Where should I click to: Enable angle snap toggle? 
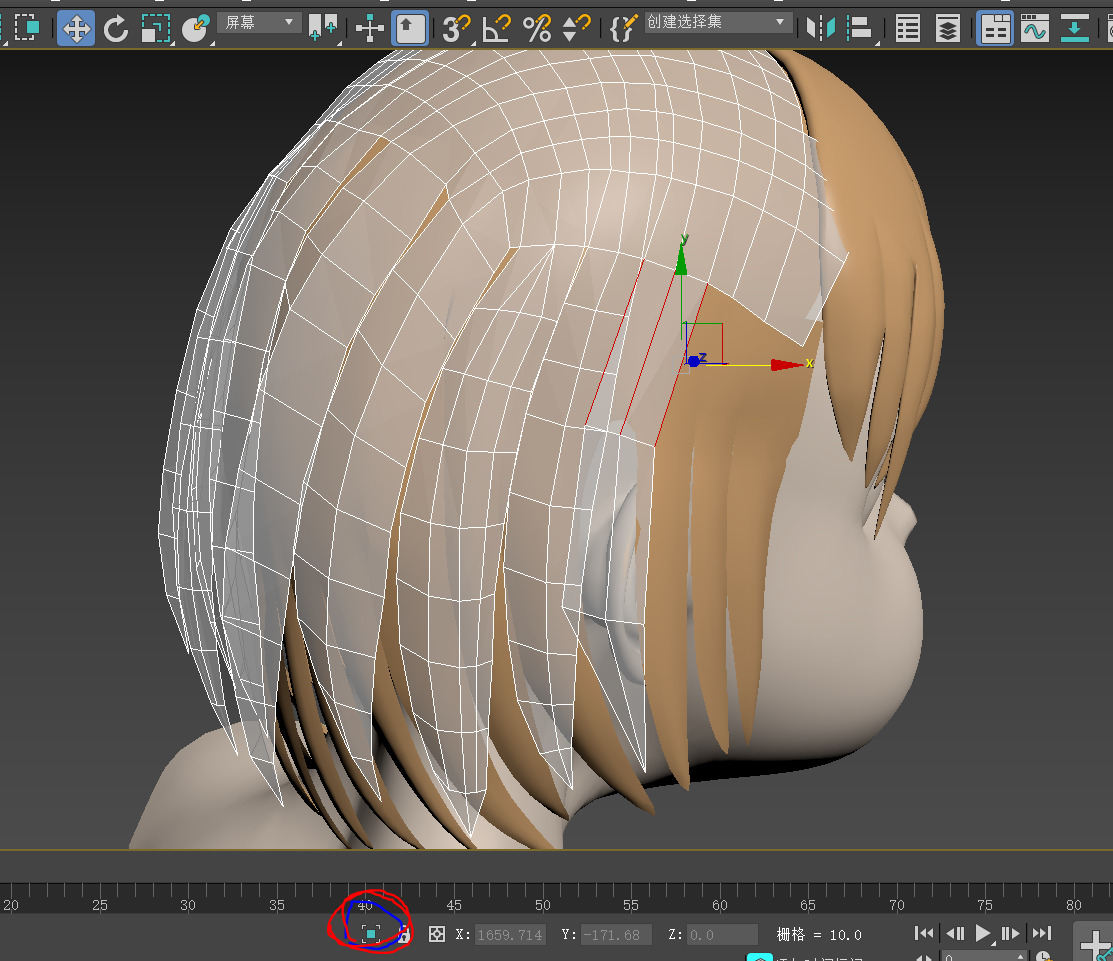[495, 28]
